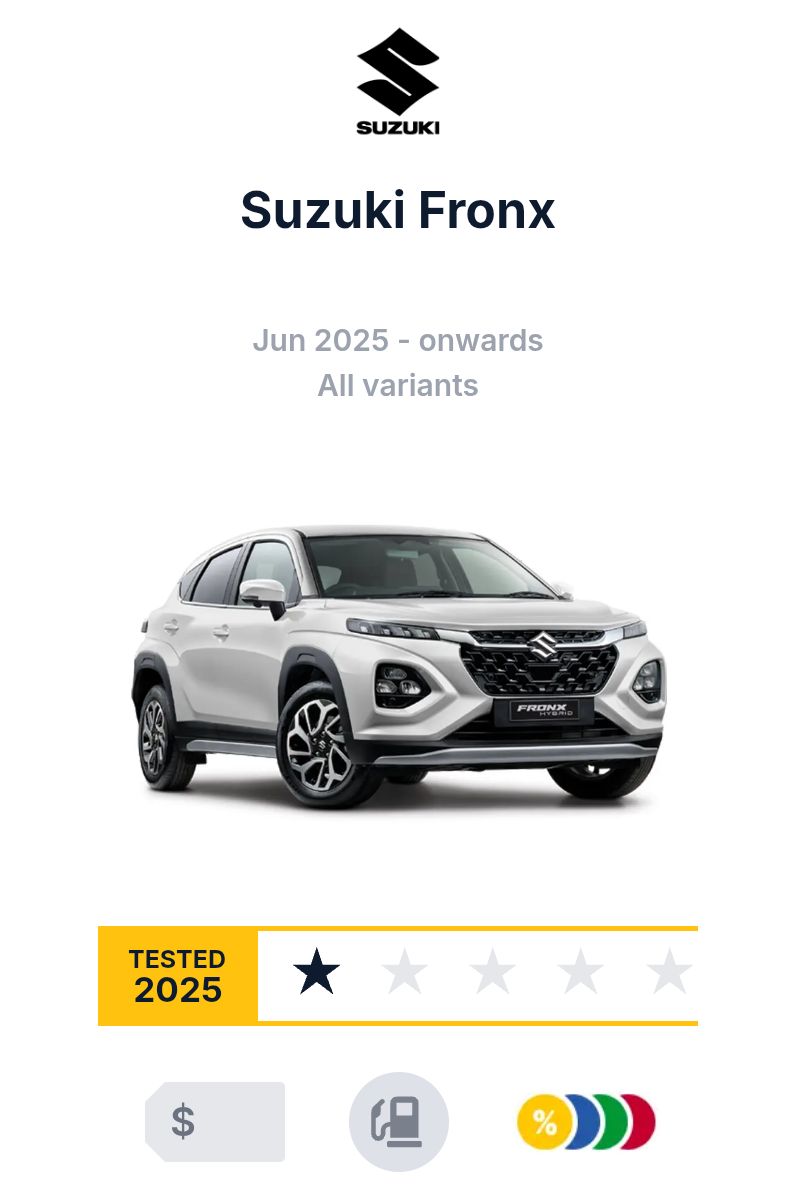Click the Suzuki emblem on car grille
797x1187 pixels.
pos(543,645)
